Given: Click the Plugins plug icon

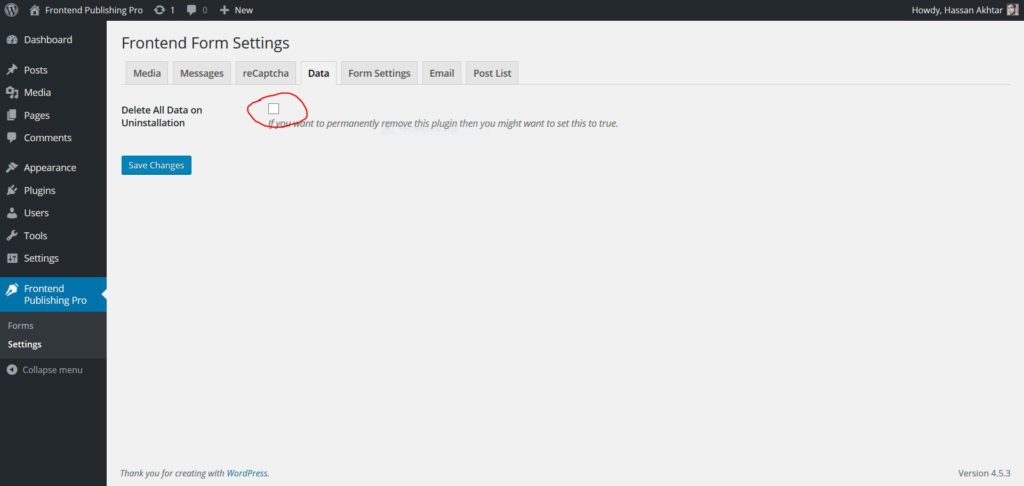Looking at the screenshot, I should [x=12, y=191].
